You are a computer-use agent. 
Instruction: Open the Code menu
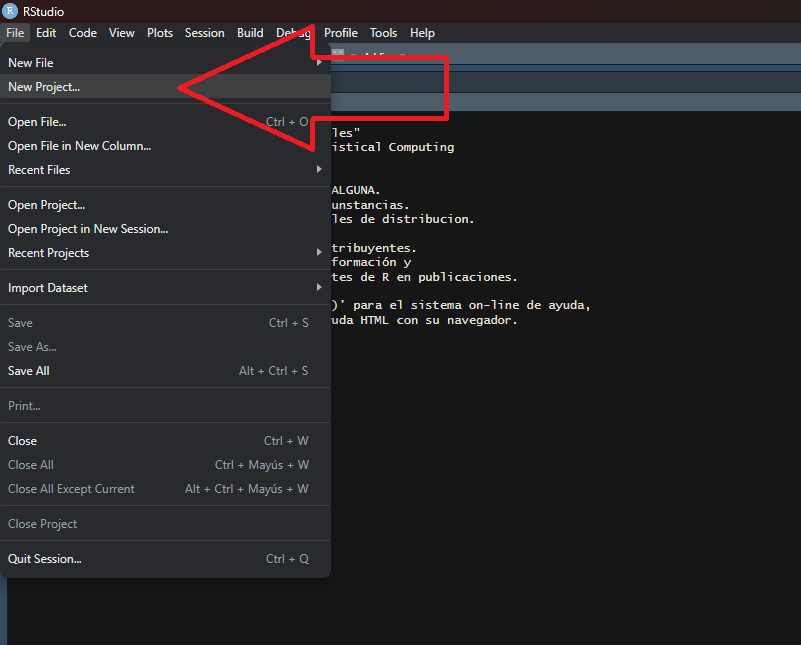82,33
